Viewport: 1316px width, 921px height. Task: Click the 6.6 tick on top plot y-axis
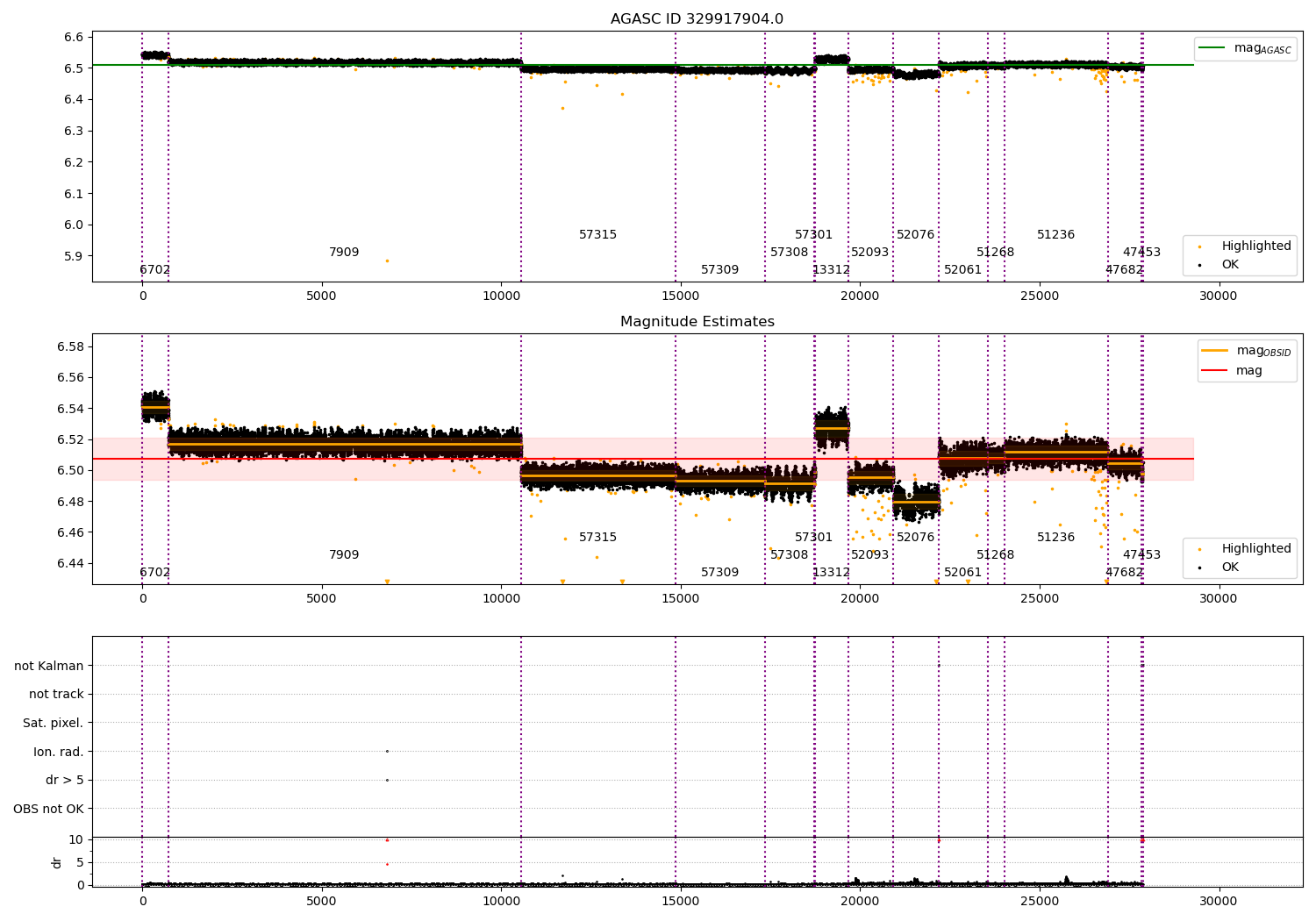pos(74,37)
